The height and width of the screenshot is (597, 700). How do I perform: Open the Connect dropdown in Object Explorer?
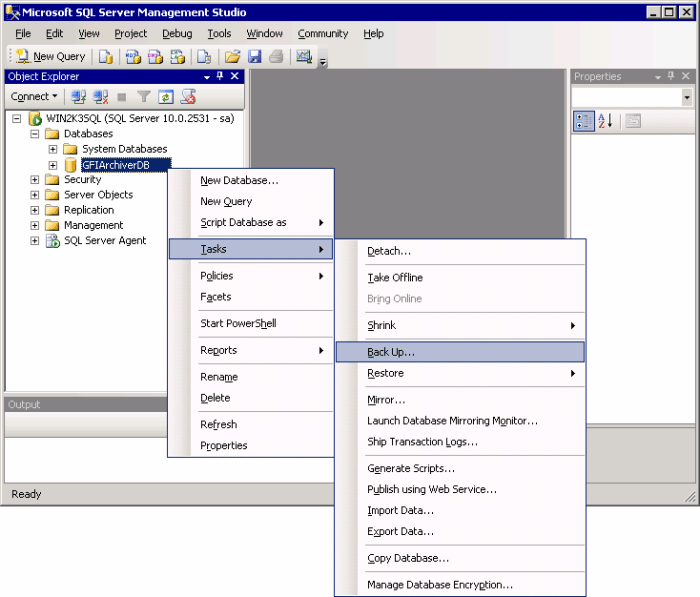click(x=34, y=96)
